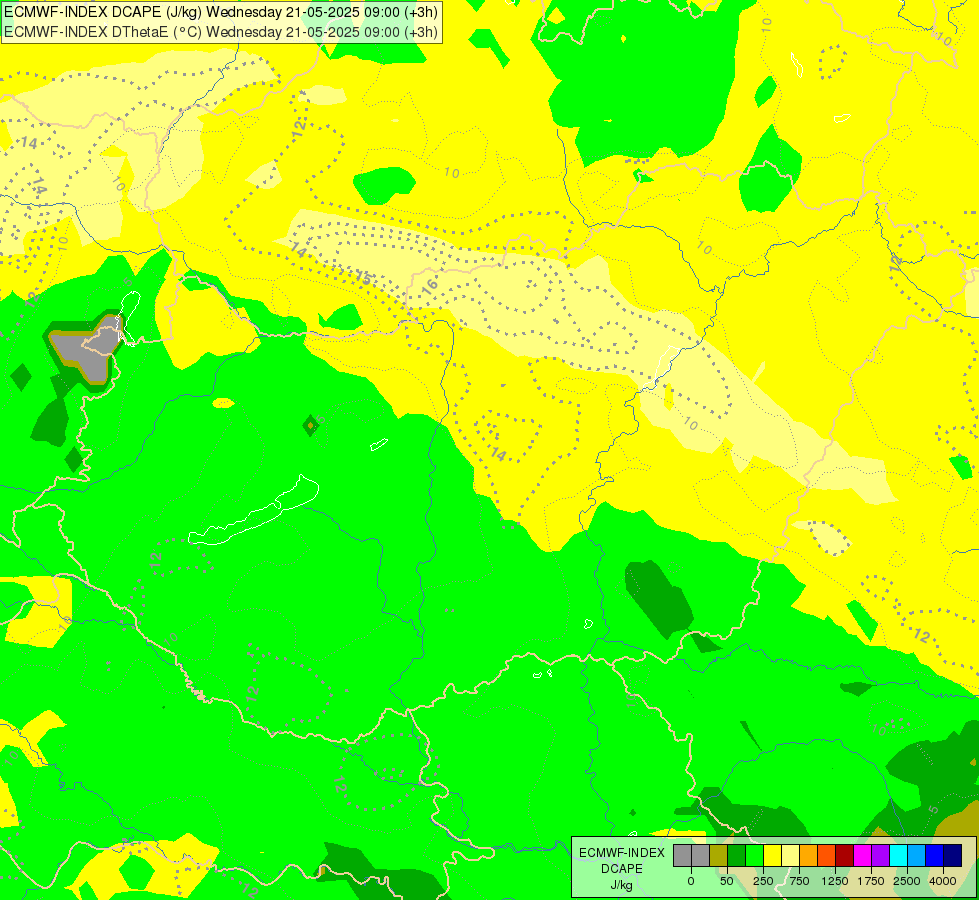Pick the light blue legend swatch

917,855
